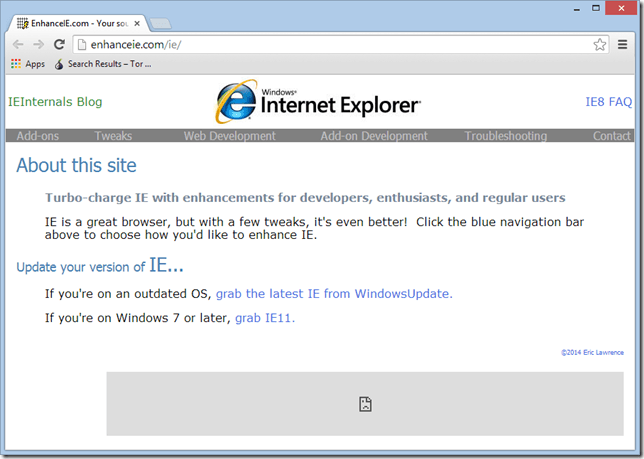
Task: Click the address bar showing enhanceie.com/ie/
Action: (340, 44)
